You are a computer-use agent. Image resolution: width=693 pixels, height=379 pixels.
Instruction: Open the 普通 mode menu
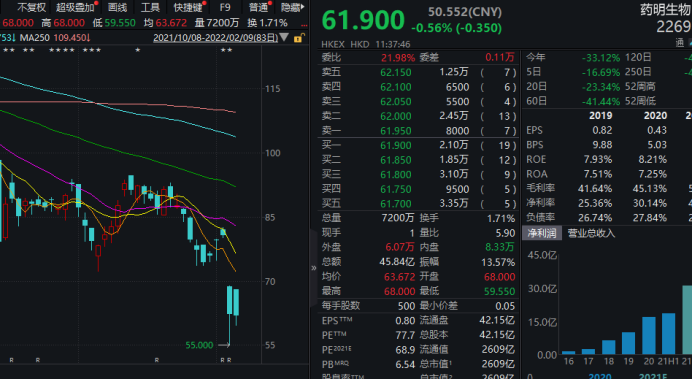click(258, 8)
